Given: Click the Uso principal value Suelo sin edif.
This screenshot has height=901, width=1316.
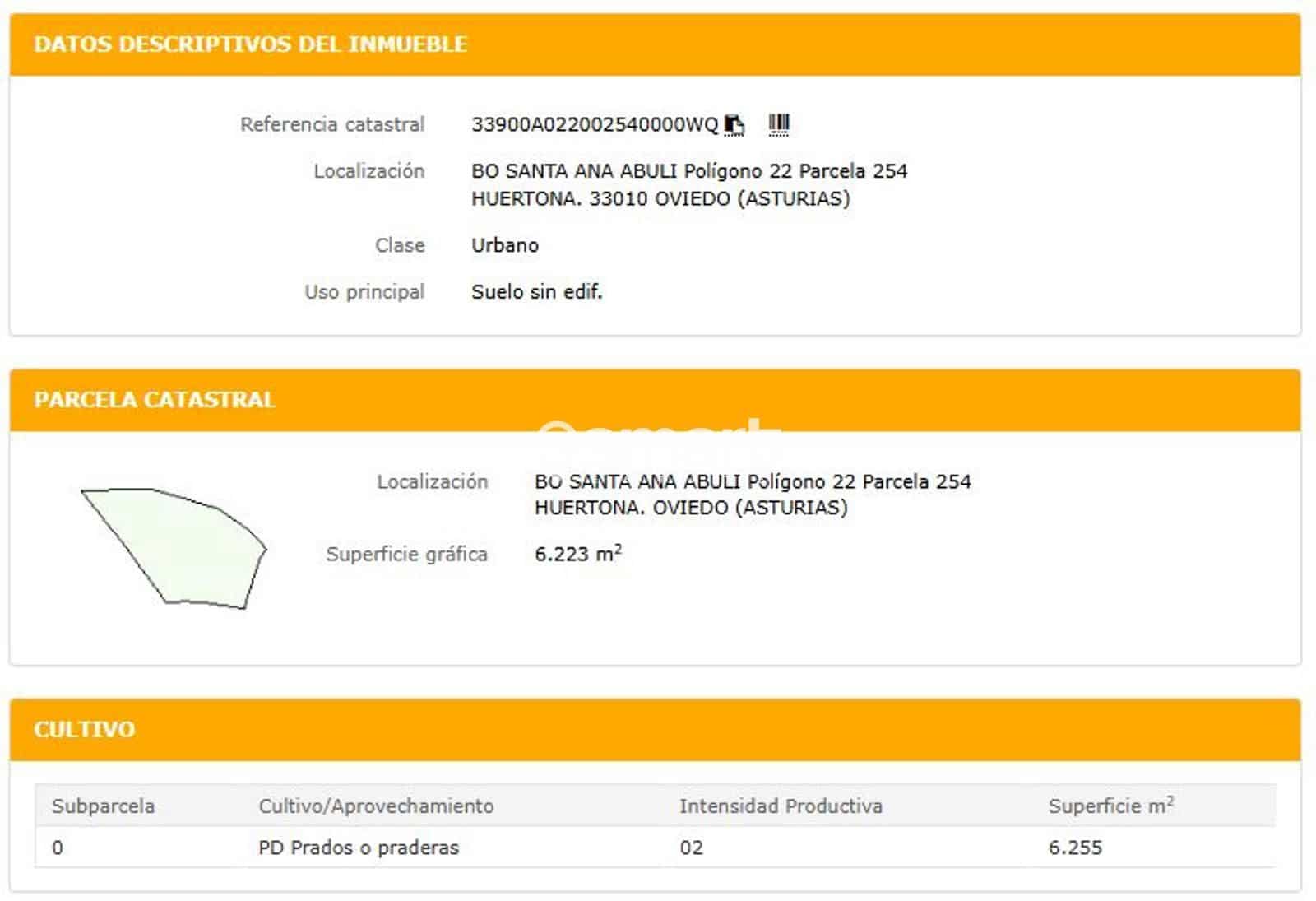Looking at the screenshot, I should [x=539, y=291].
